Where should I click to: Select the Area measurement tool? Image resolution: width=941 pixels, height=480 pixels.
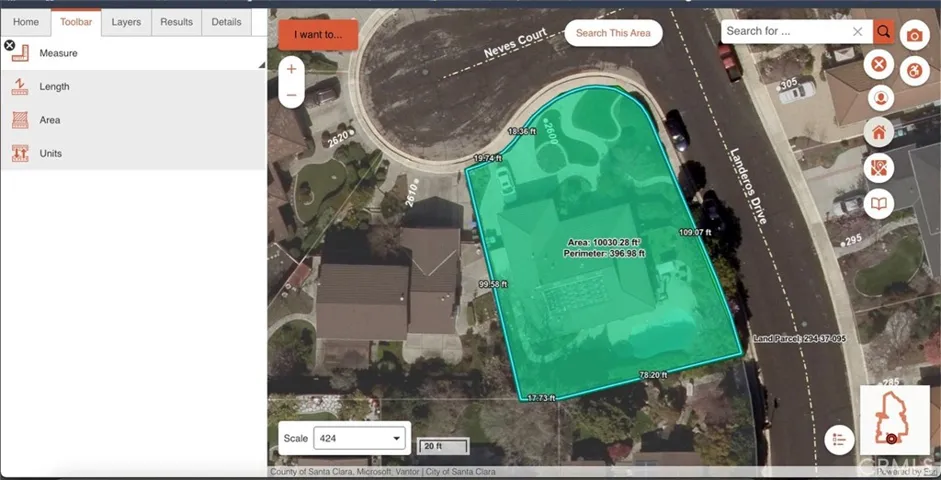click(x=133, y=120)
